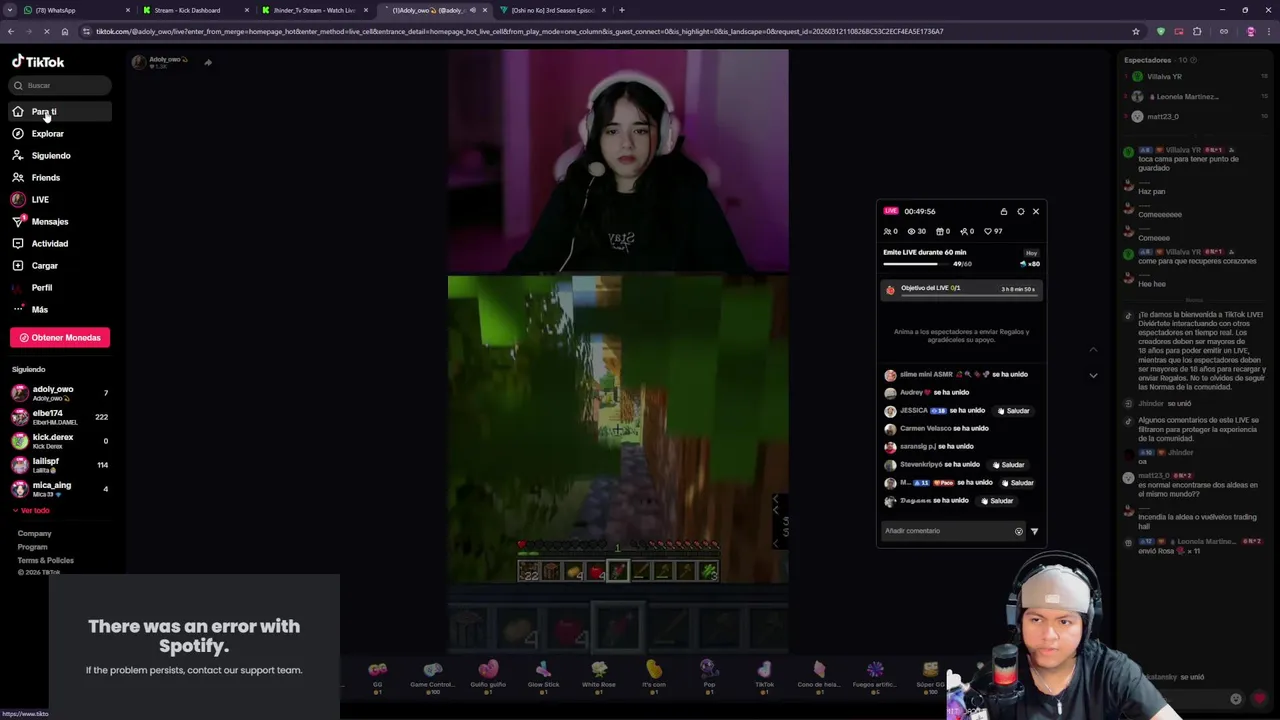Open matt23_0 in viewers list

click(x=1162, y=117)
